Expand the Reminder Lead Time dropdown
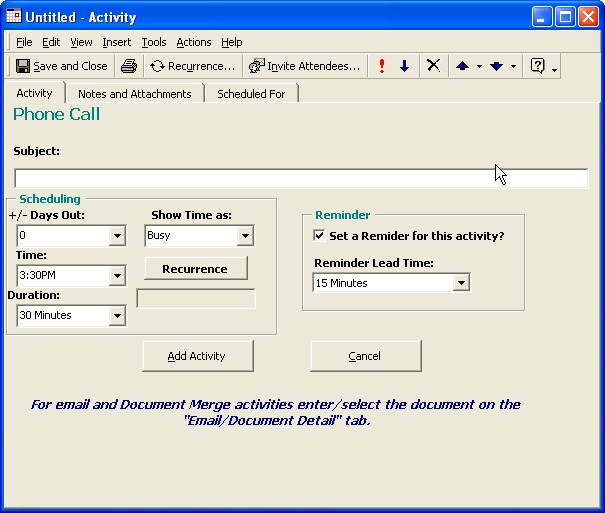The image size is (605, 513). click(x=461, y=283)
